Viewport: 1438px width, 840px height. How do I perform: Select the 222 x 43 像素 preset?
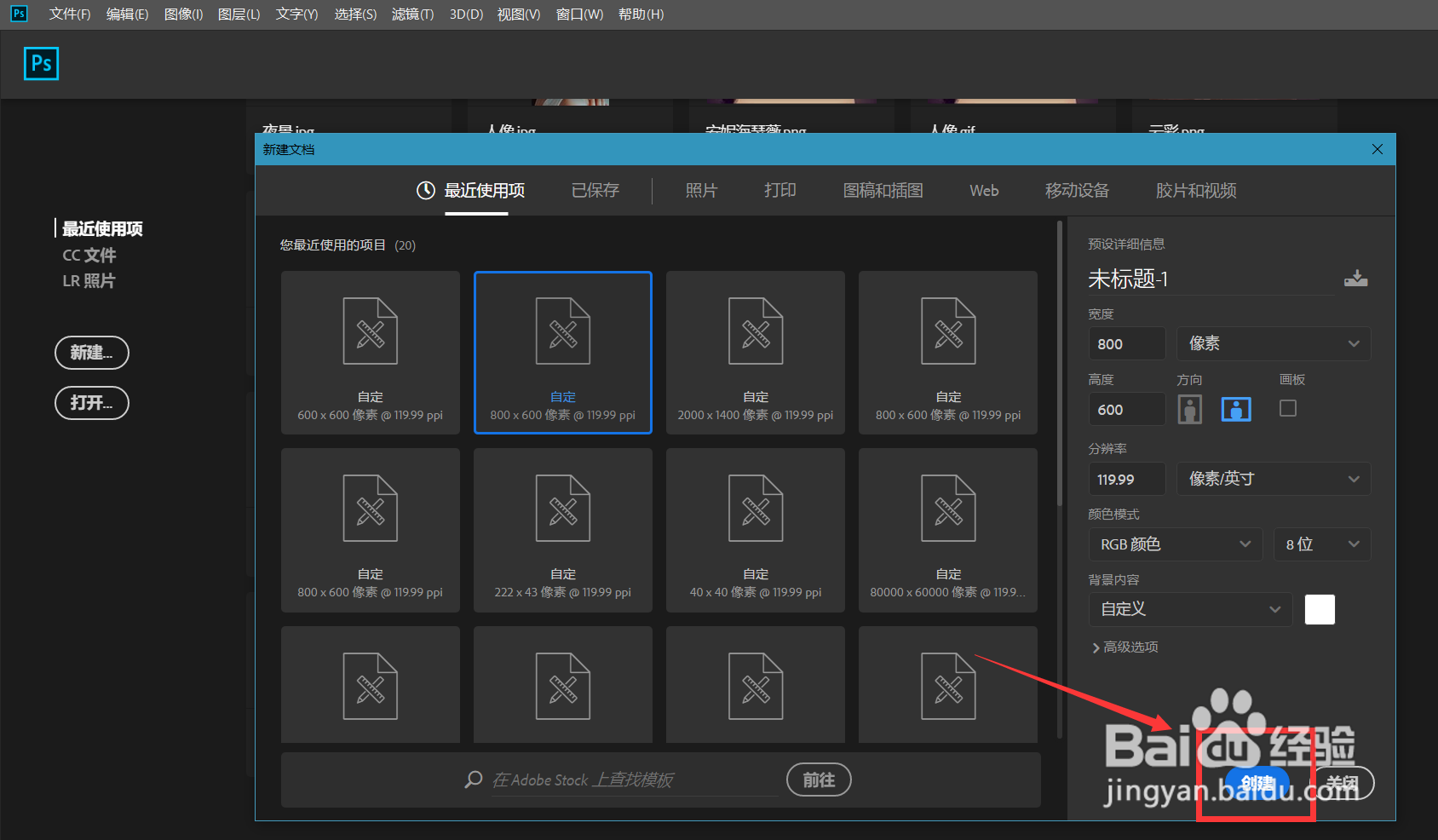click(563, 530)
